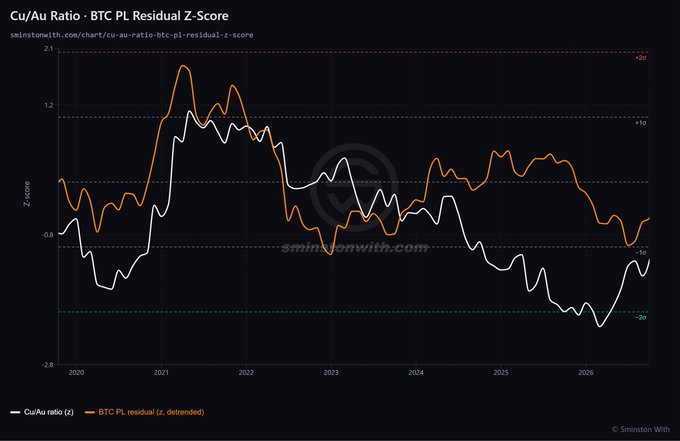
Task: Click the 2.1 y-axis value
Action: pos(49,49)
